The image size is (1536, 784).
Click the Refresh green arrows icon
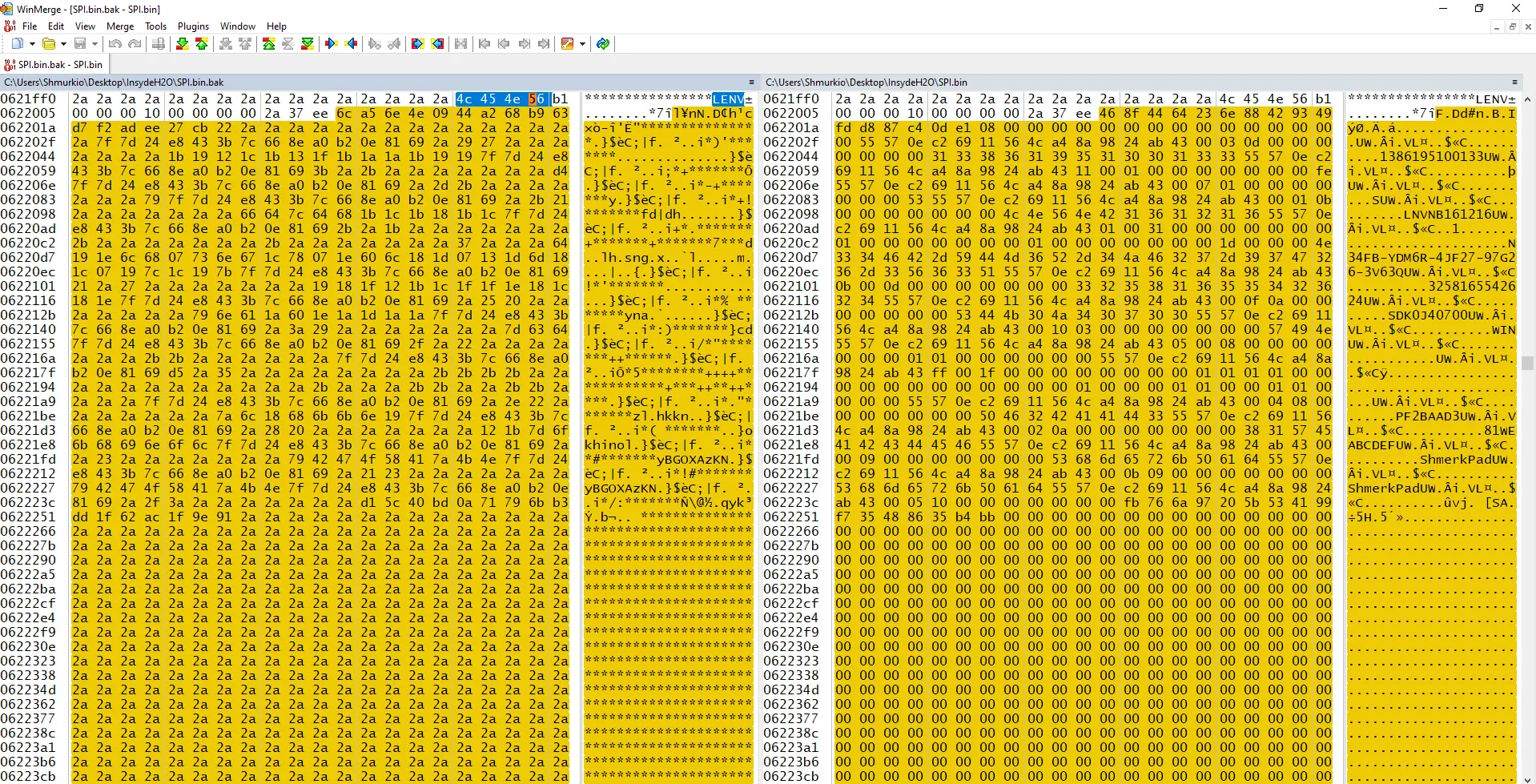pos(603,44)
